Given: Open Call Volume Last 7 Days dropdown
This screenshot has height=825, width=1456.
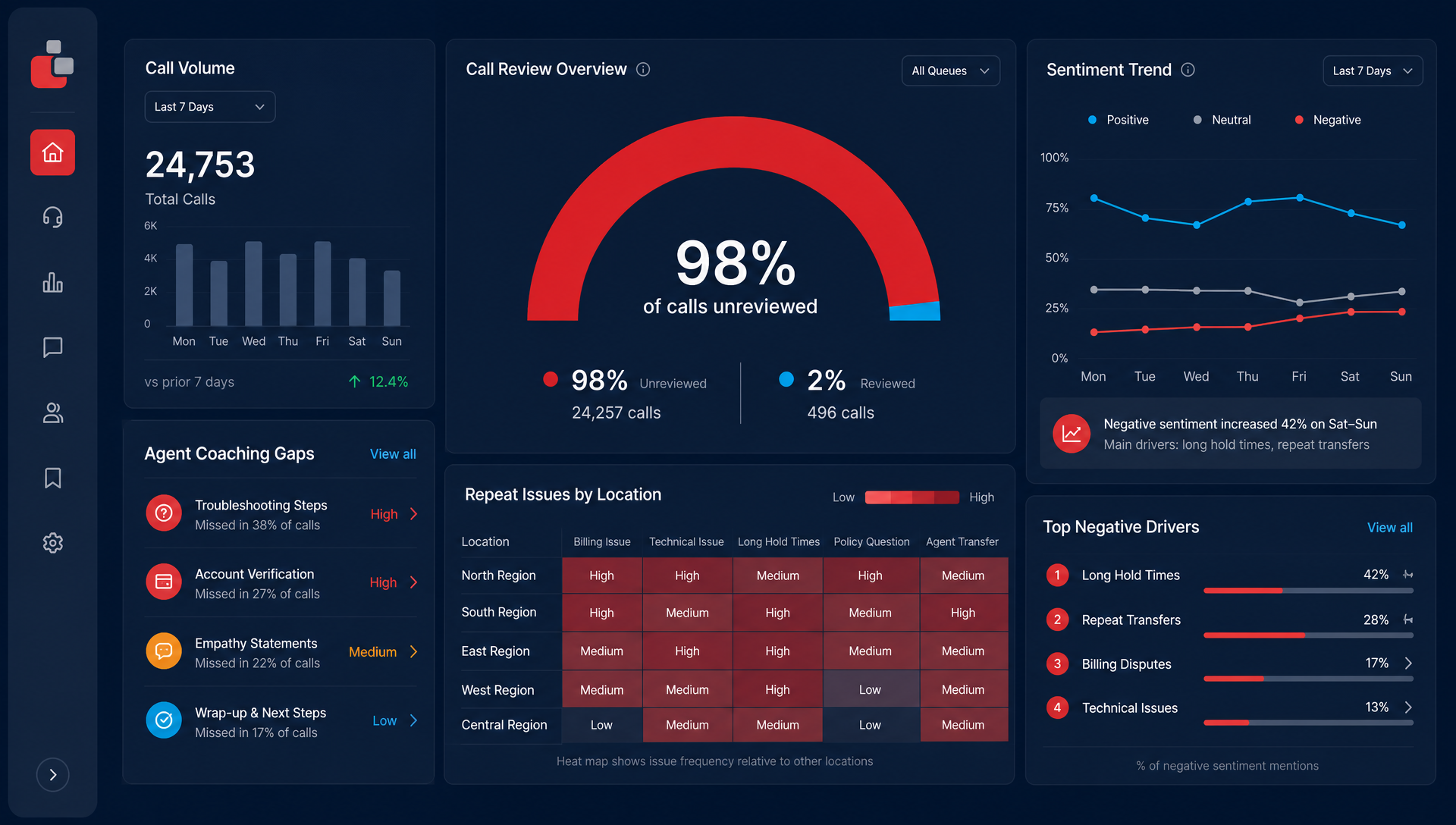Looking at the screenshot, I should [x=209, y=107].
